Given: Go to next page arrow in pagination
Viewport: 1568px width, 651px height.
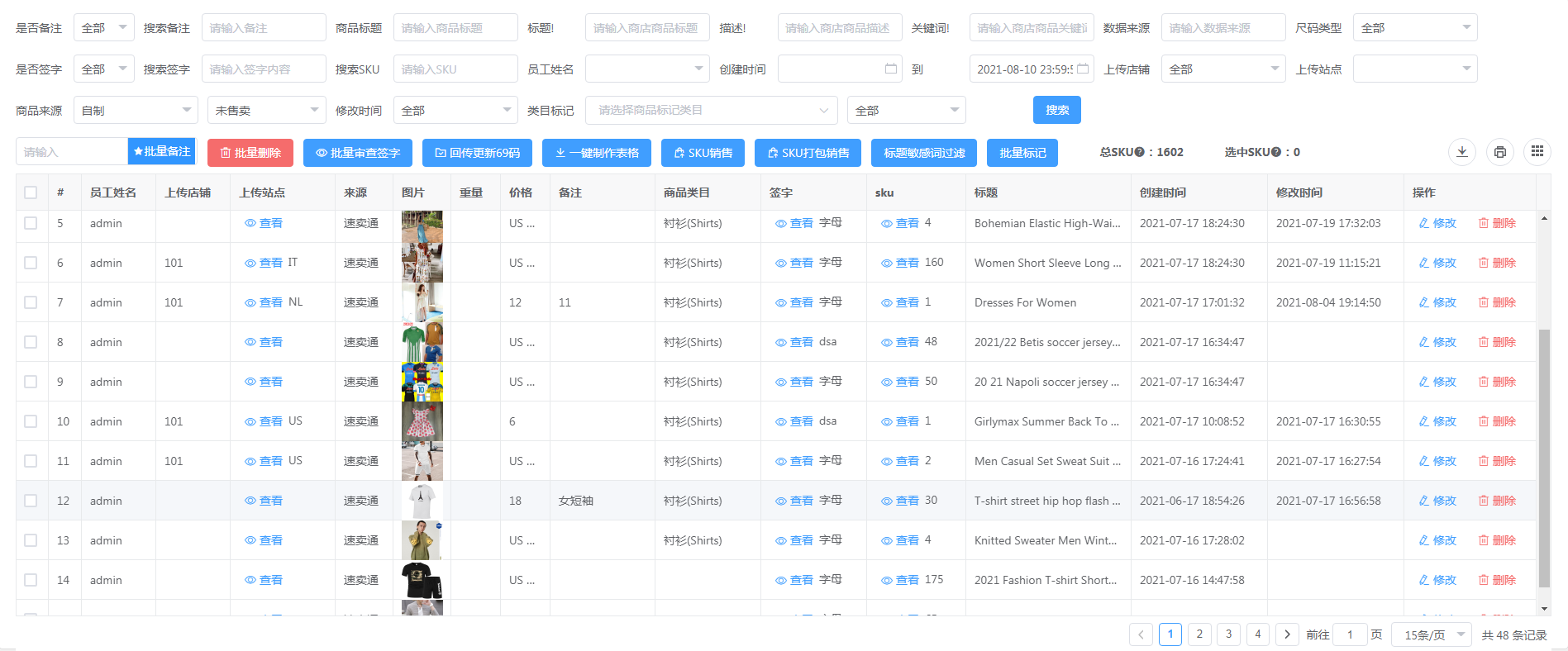Looking at the screenshot, I should [1286, 634].
